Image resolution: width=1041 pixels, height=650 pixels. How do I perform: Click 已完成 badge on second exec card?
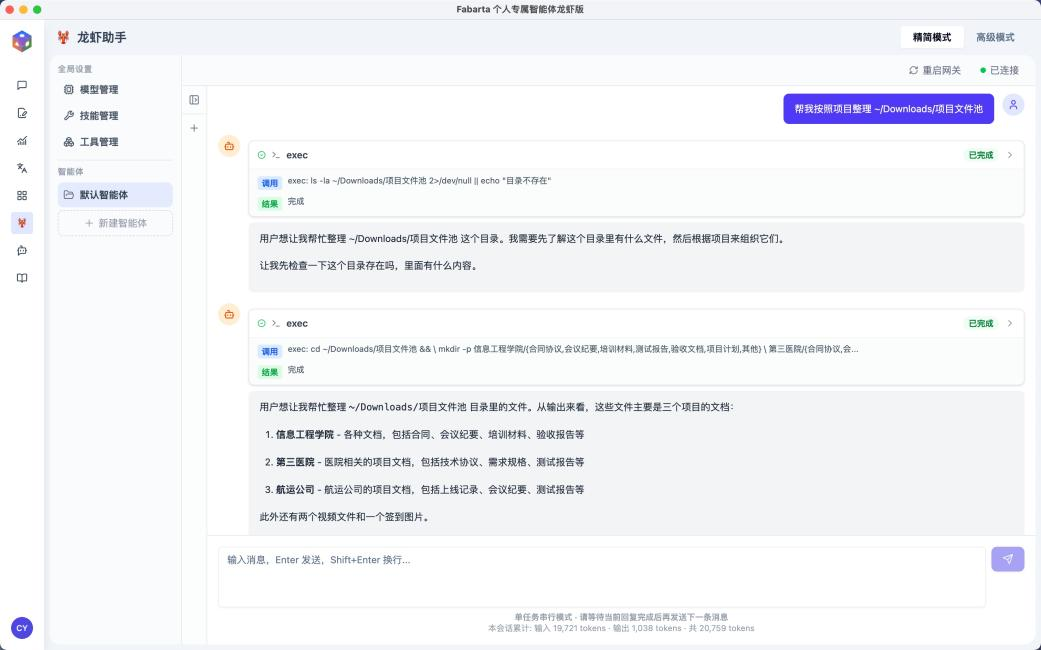click(981, 323)
